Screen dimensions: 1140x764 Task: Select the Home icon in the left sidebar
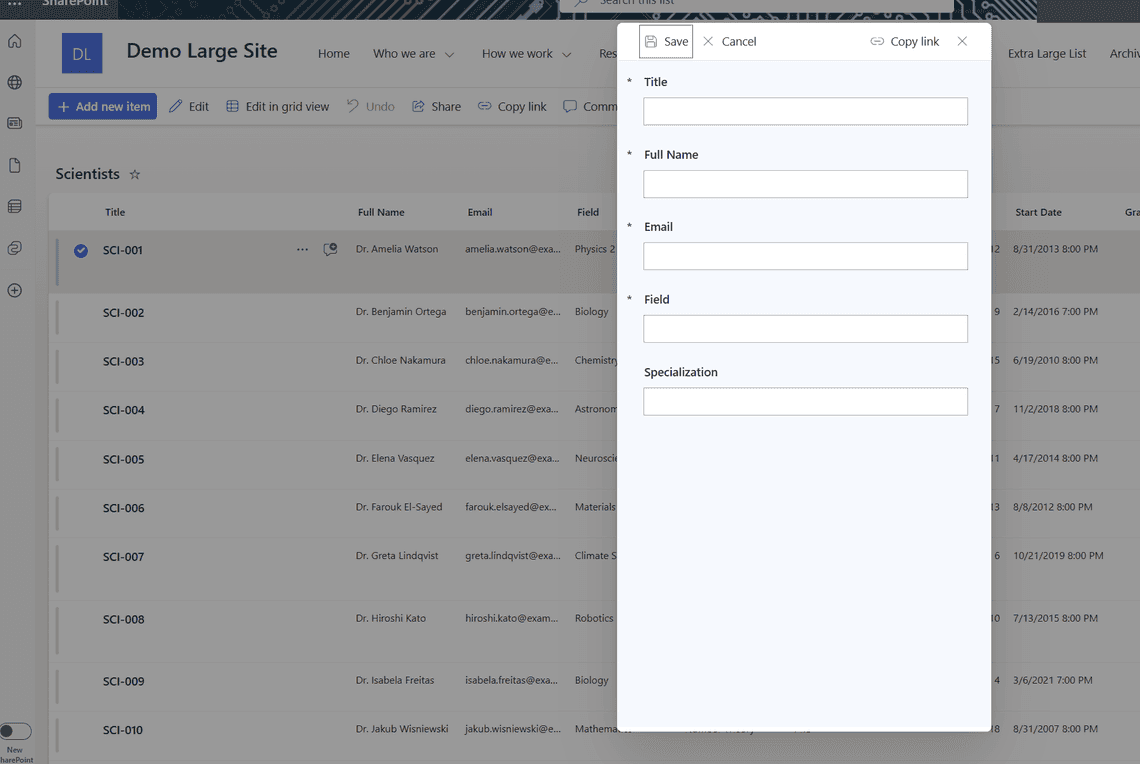[x=14, y=42]
